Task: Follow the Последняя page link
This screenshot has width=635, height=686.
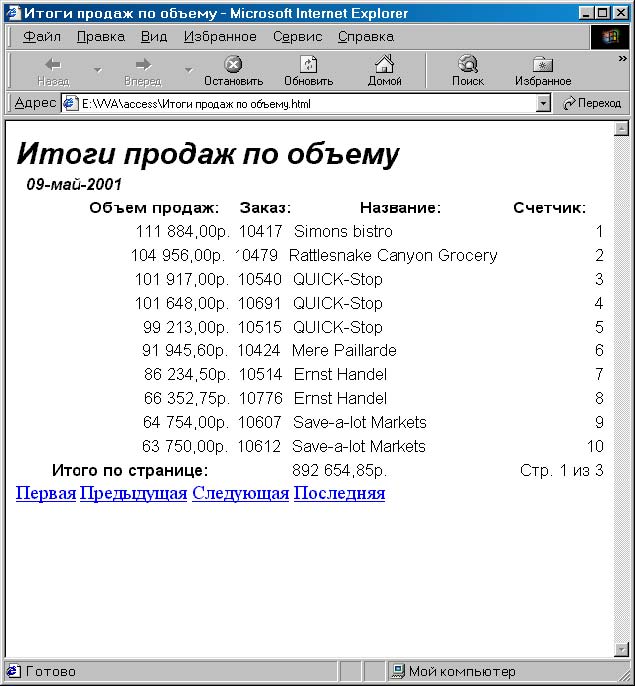Action: (339, 493)
